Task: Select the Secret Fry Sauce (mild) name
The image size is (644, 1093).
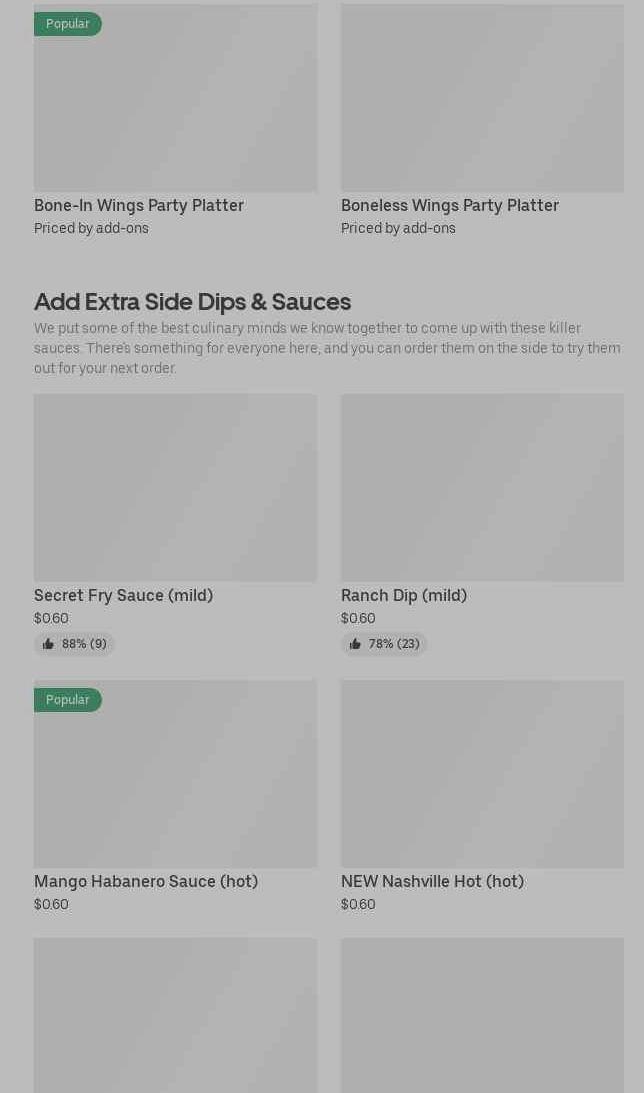Action: click(123, 595)
